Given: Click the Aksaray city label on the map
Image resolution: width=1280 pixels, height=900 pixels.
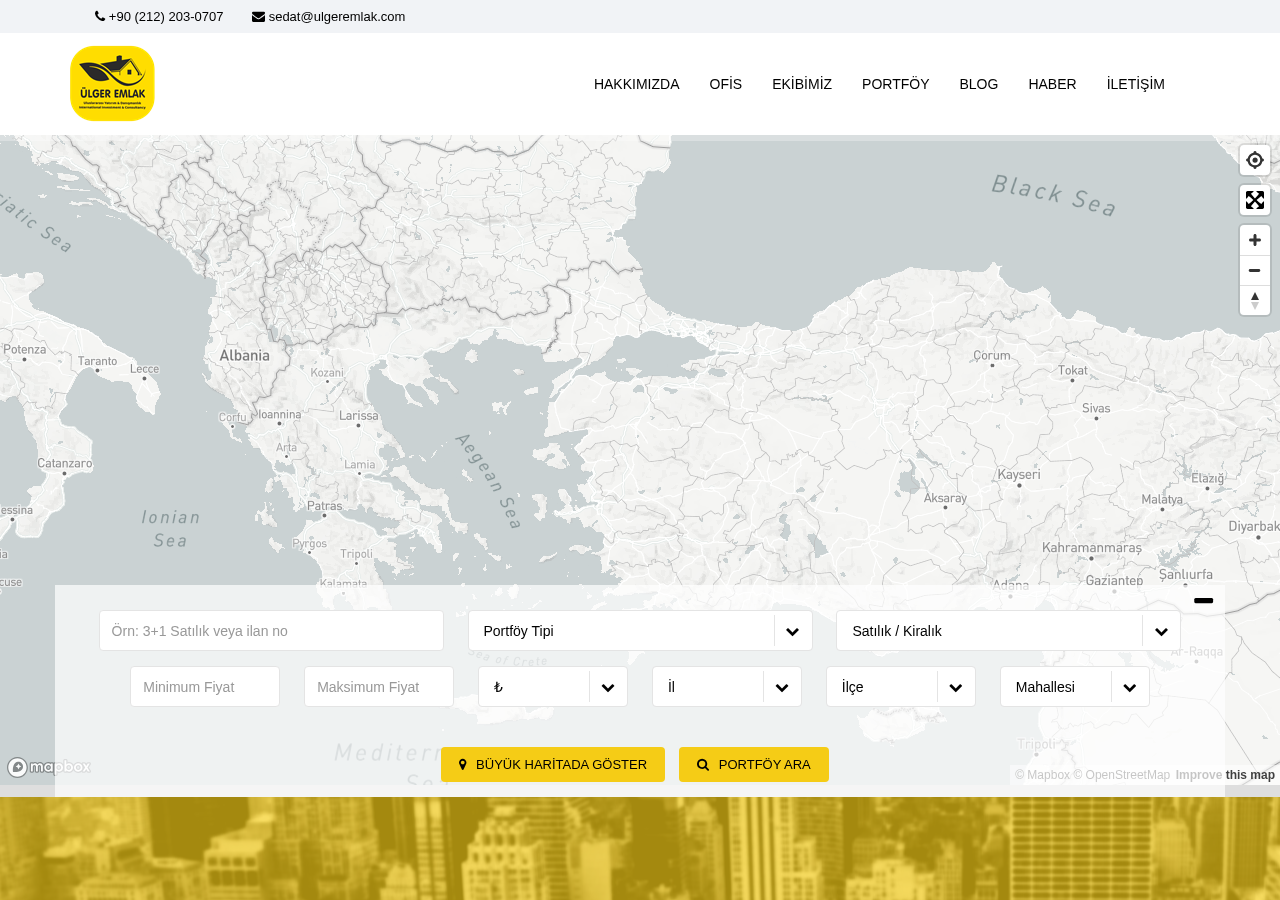Looking at the screenshot, I should pos(945,497).
